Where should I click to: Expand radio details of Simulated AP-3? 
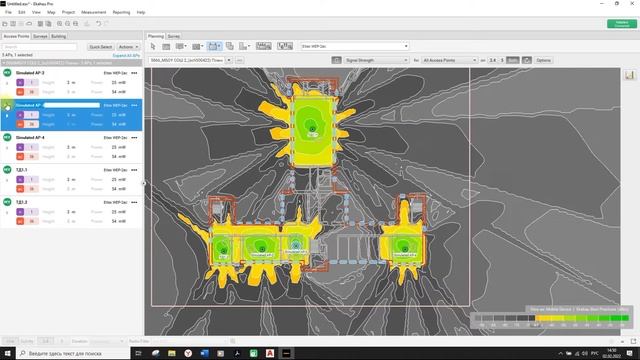(x=7, y=83)
